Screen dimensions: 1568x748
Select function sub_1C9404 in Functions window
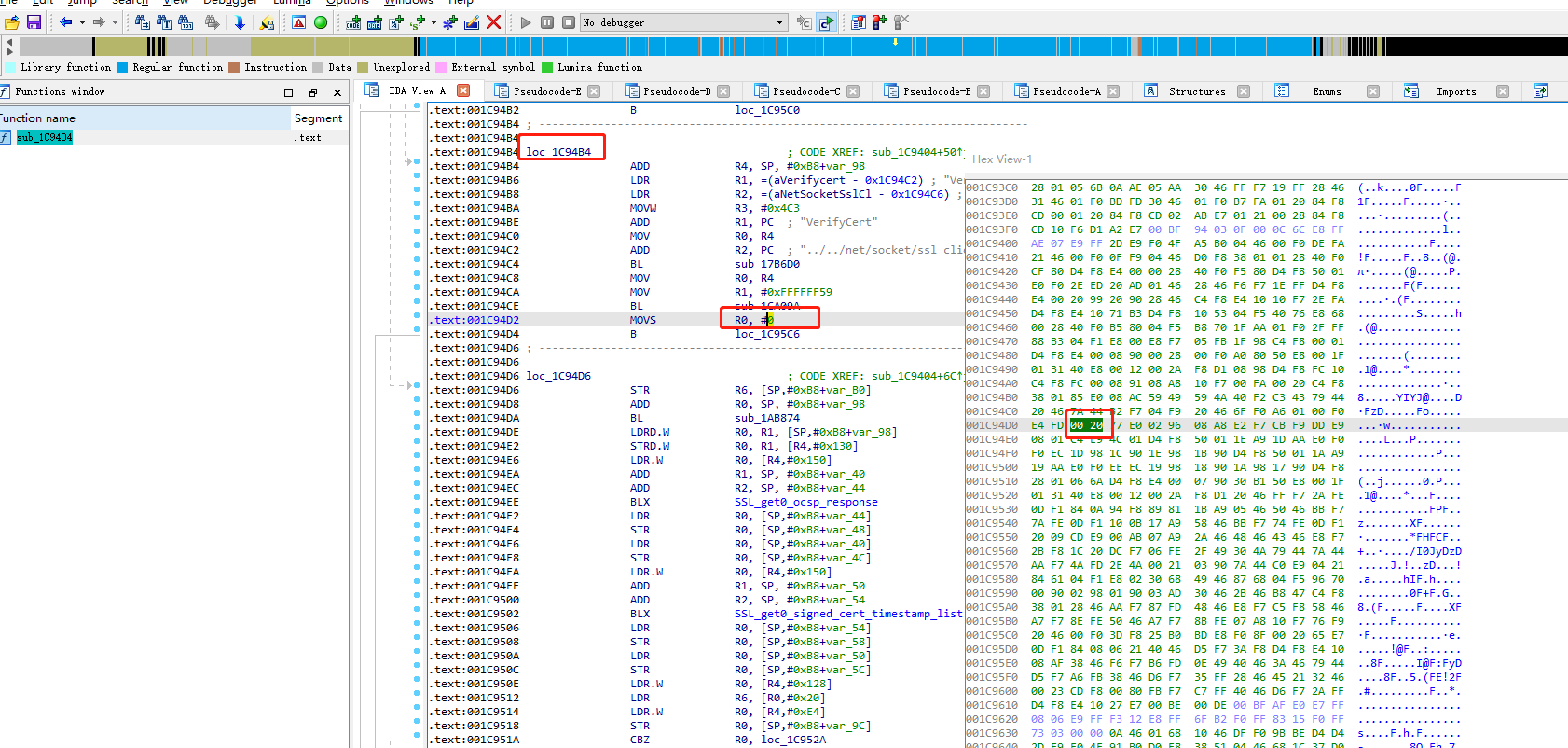tap(44, 137)
